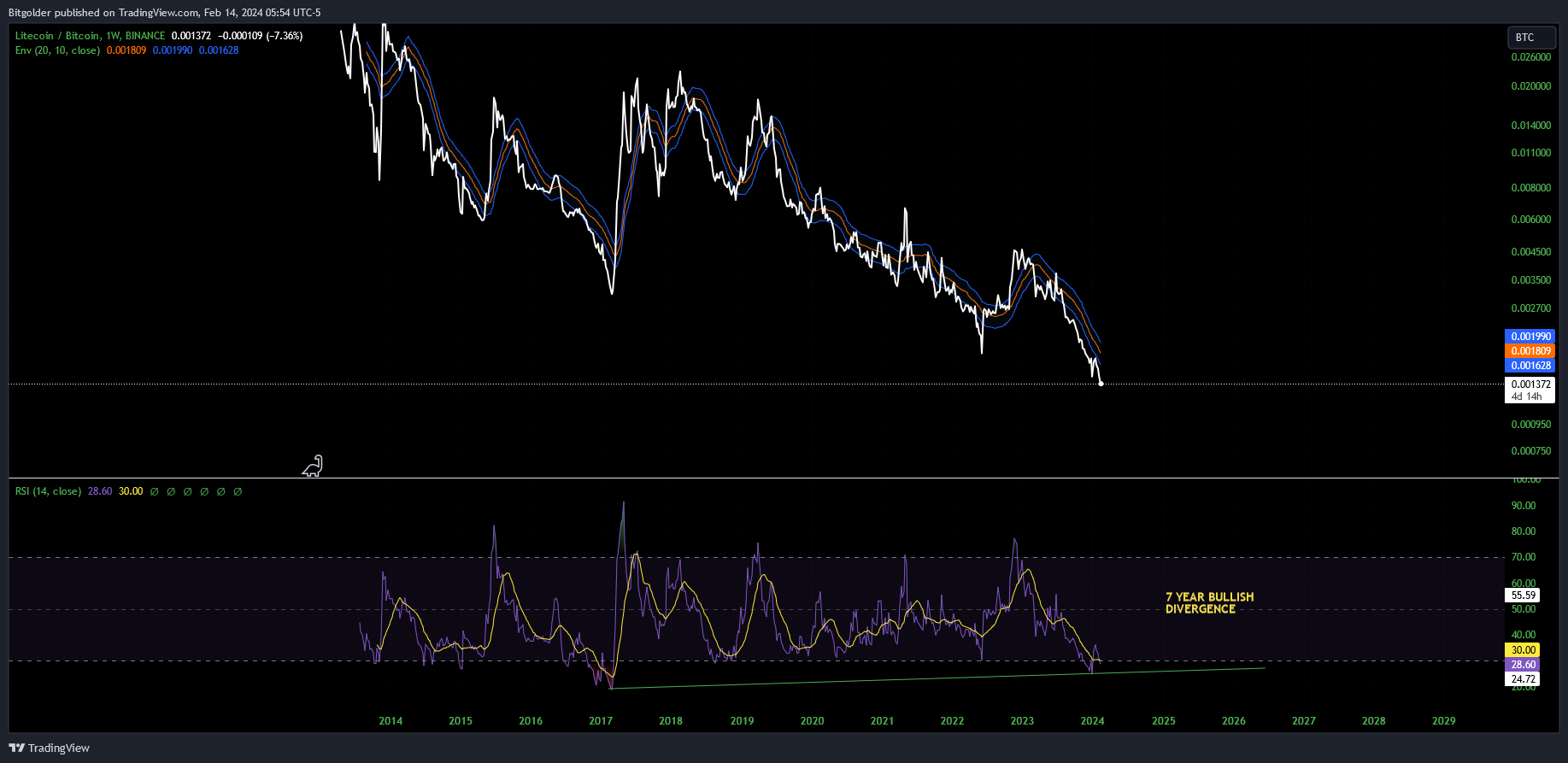This screenshot has height=763, width=1568.
Task: Click the yellow 30.00 value in RSI legend
Action: (131, 491)
